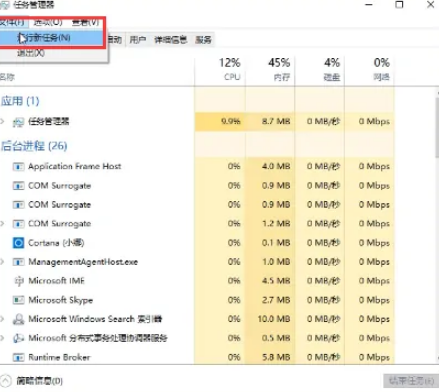Click the icon of the 1.2 MB COM Surrogate
439x392 pixels.
(18, 224)
